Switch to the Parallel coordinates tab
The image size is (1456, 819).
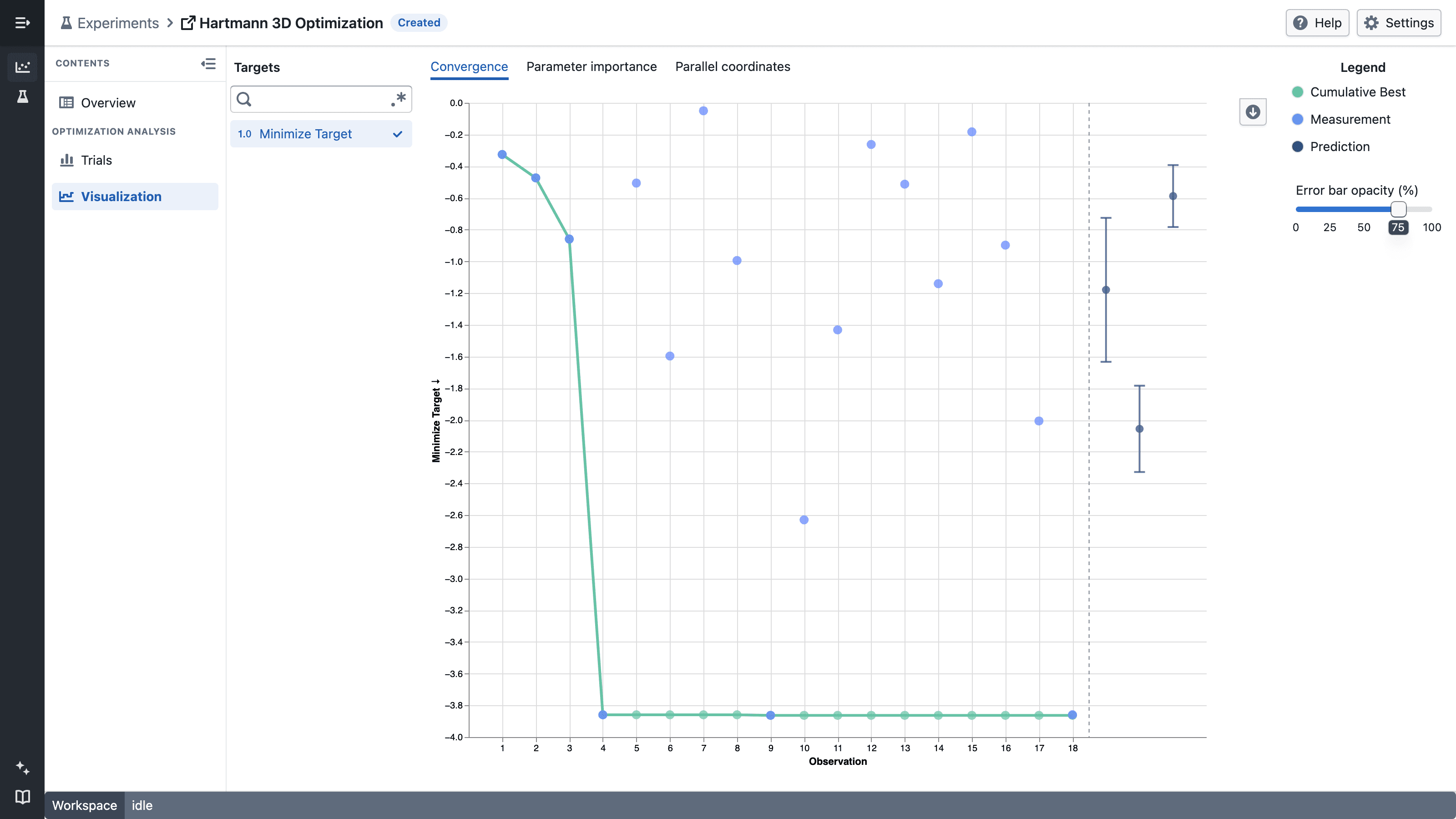click(x=733, y=67)
